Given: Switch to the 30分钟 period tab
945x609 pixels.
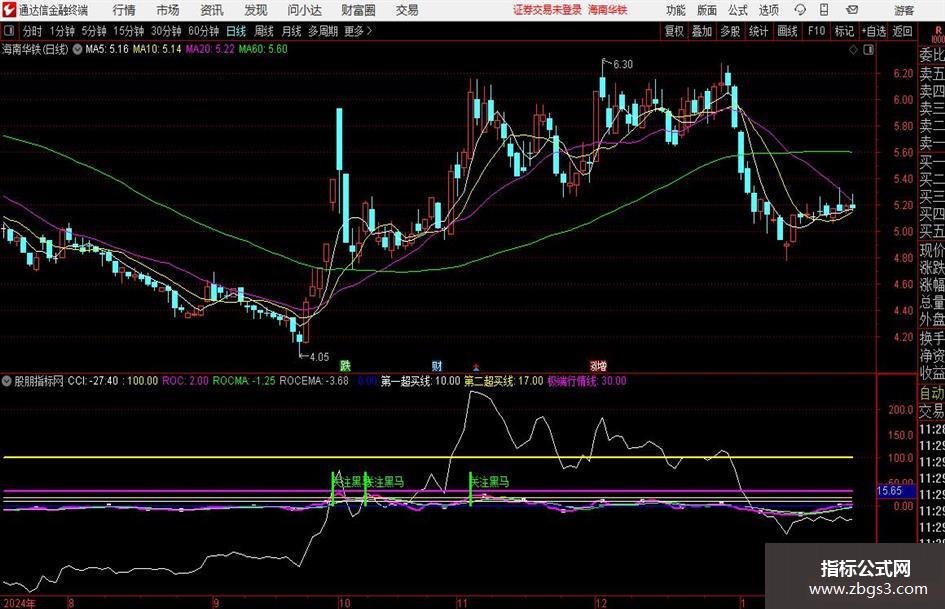Looking at the screenshot, I should pos(166,31).
